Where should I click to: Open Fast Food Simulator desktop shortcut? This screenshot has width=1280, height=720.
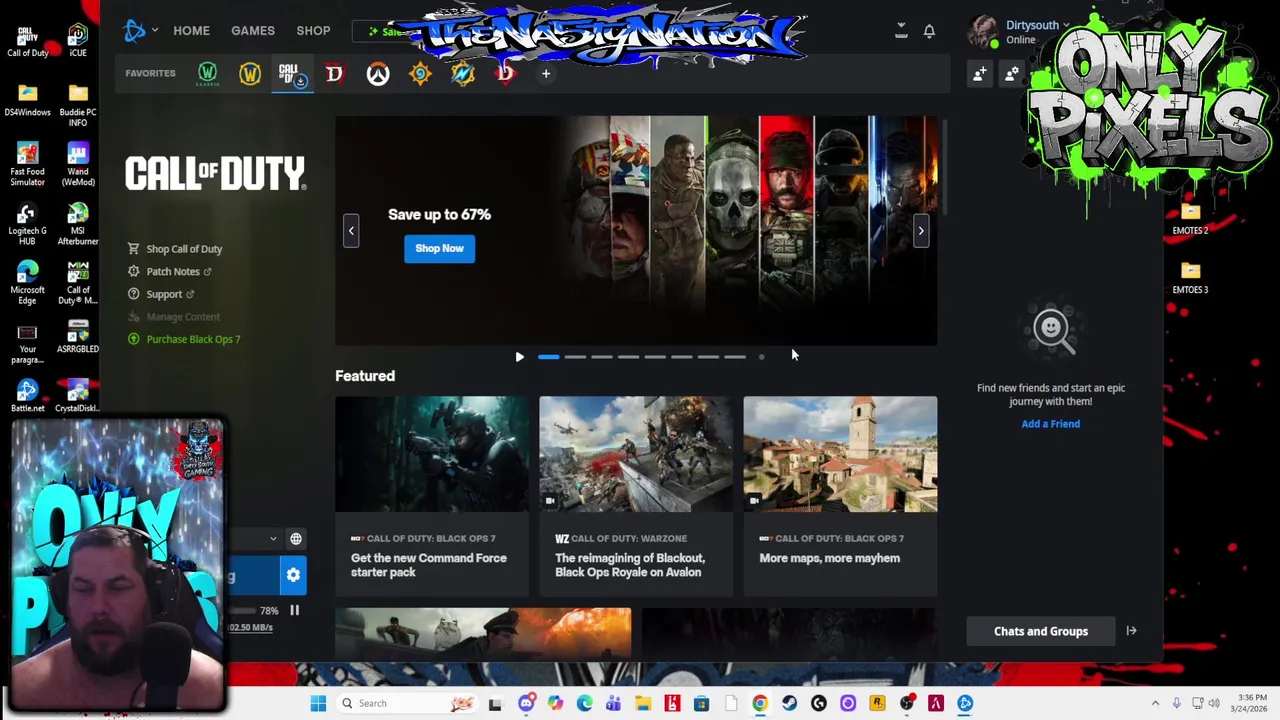pos(27,165)
